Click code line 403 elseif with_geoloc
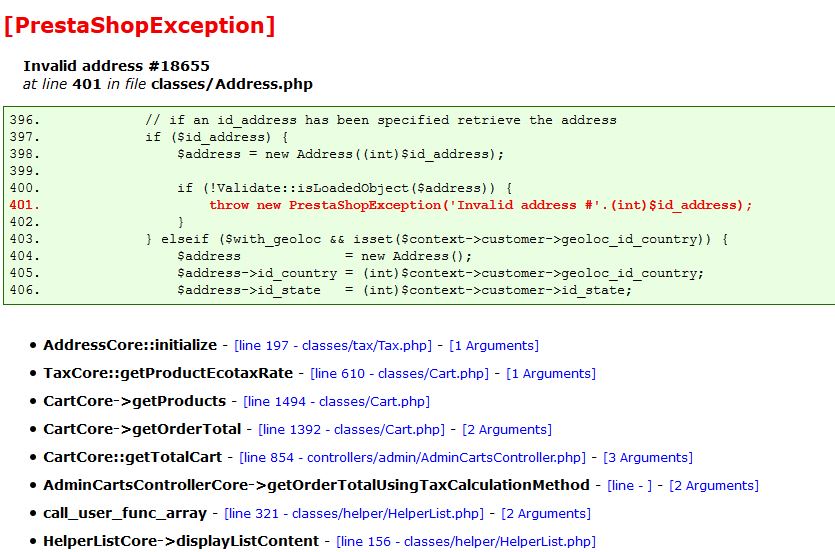This screenshot has height=552, width=835. pyautogui.click(x=437, y=239)
